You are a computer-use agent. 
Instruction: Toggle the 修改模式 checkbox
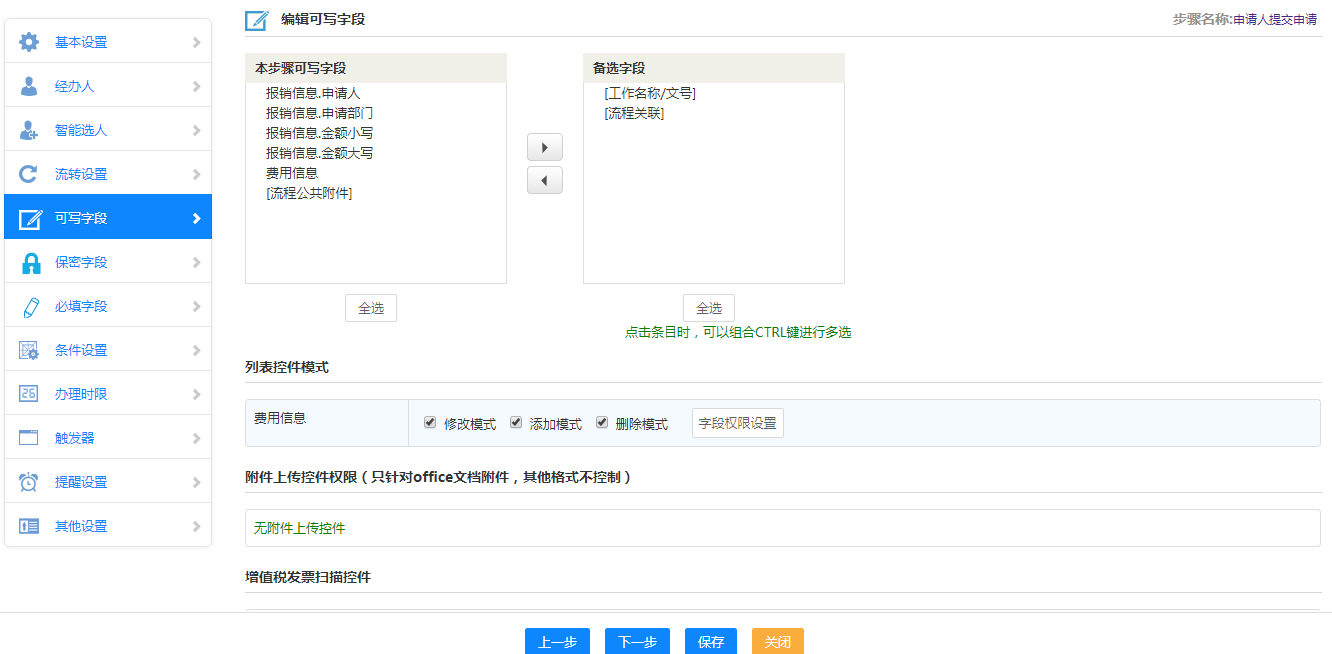pyautogui.click(x=430, y=423)
